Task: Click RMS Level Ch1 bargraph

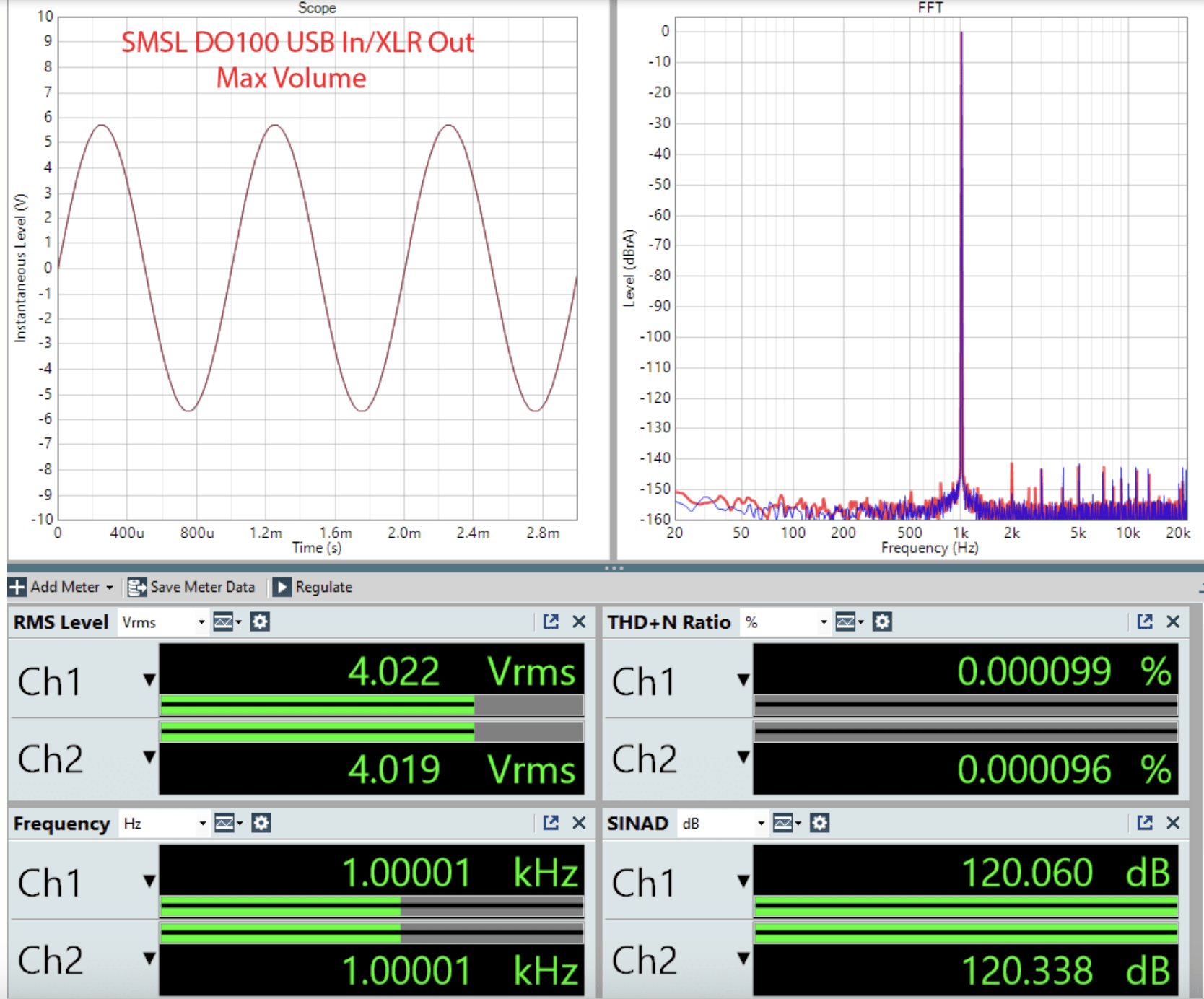Action: click(x=371, y=704)
